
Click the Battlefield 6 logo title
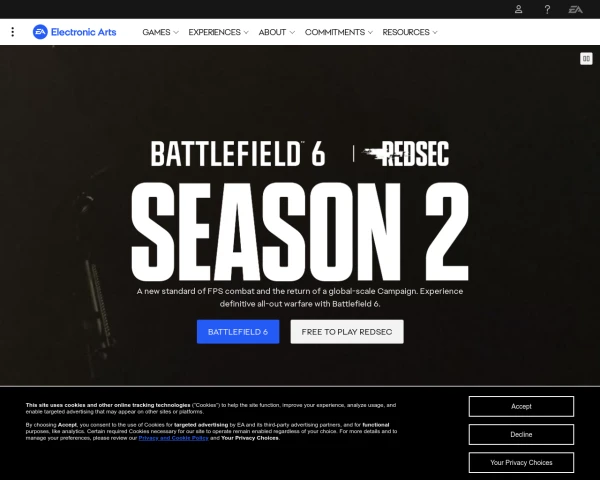coord(238,154)
